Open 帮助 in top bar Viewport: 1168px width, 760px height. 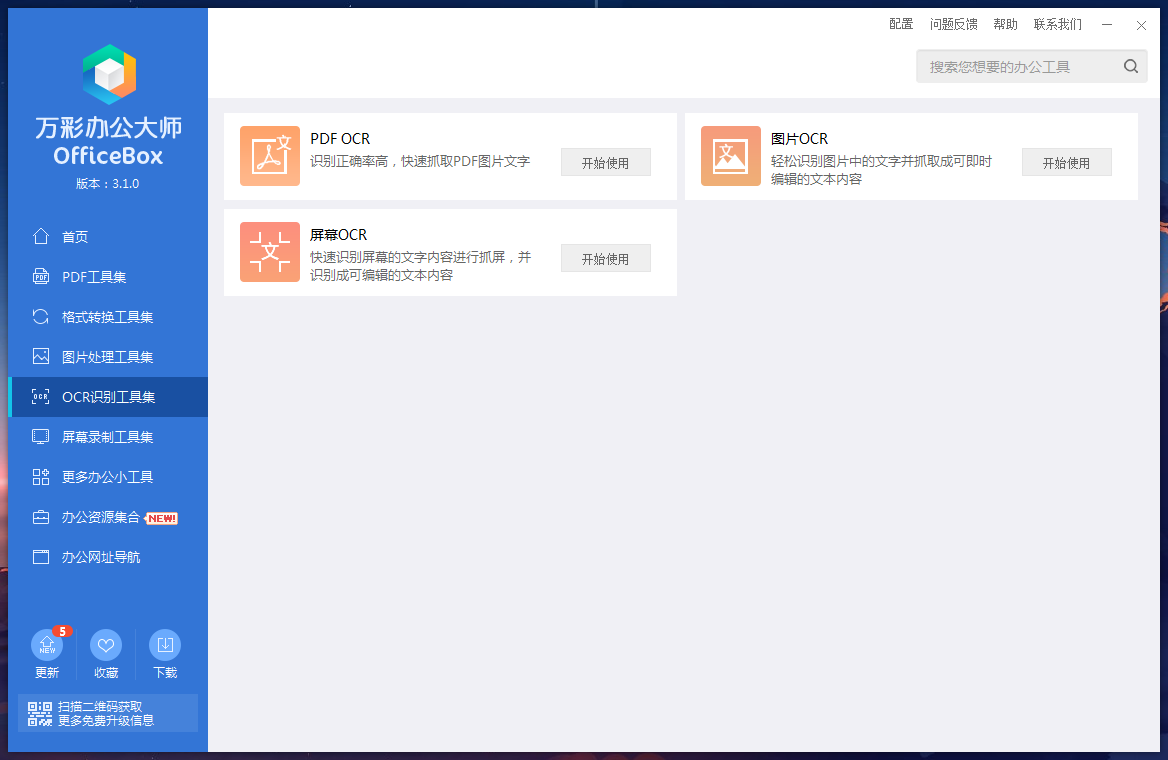point(1006,25)
